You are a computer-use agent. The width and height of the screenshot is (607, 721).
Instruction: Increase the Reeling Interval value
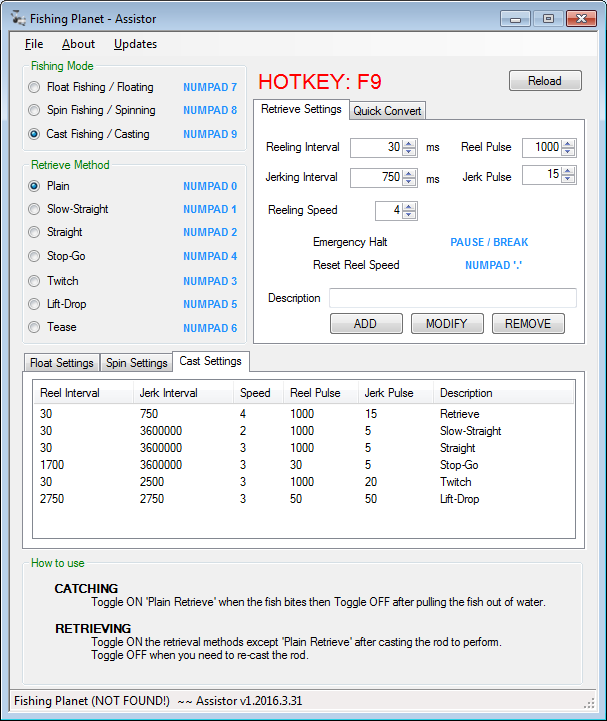(409, 143)
